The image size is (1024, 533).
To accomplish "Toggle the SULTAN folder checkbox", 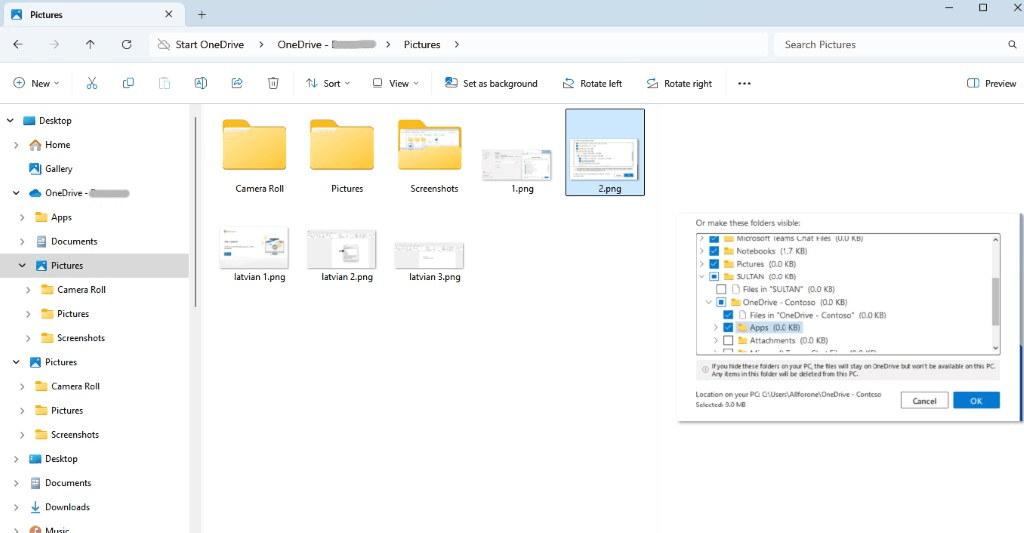I will (x=714, y=276).
